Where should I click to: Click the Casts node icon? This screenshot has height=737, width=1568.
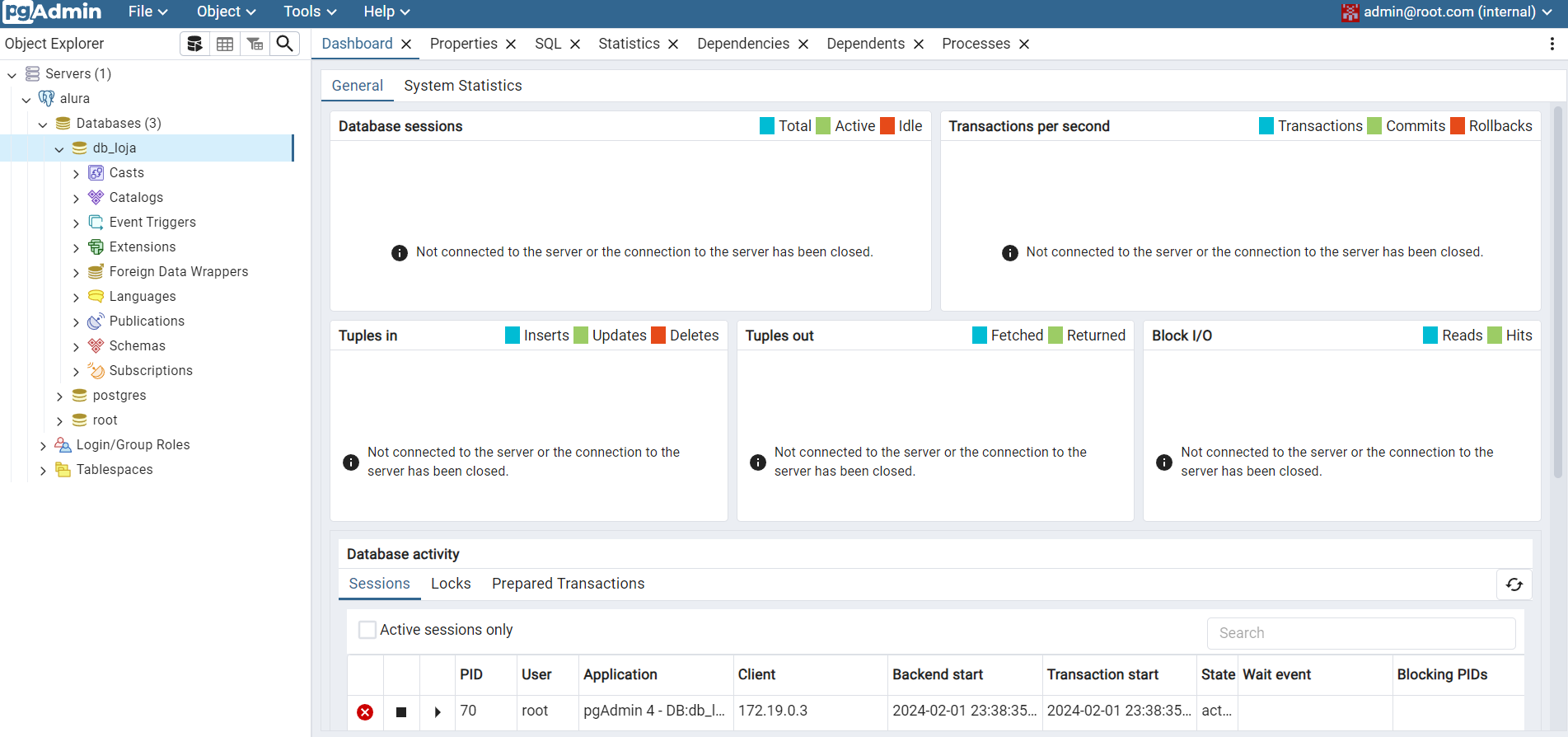point(96,173)
